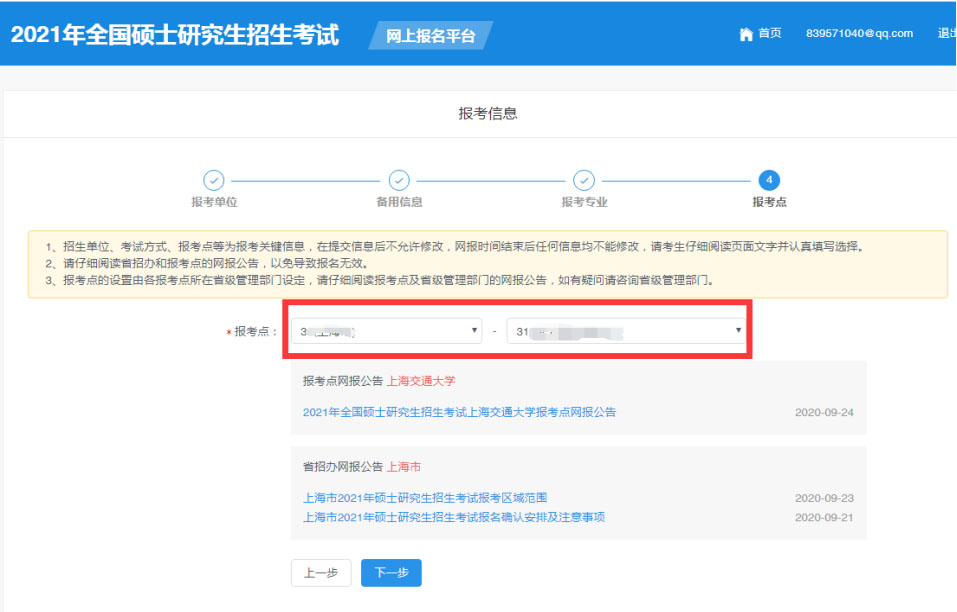Open the 上海市报考区域范围 announcement link
This screenshot has height=612, width=957.
(425, 498)
